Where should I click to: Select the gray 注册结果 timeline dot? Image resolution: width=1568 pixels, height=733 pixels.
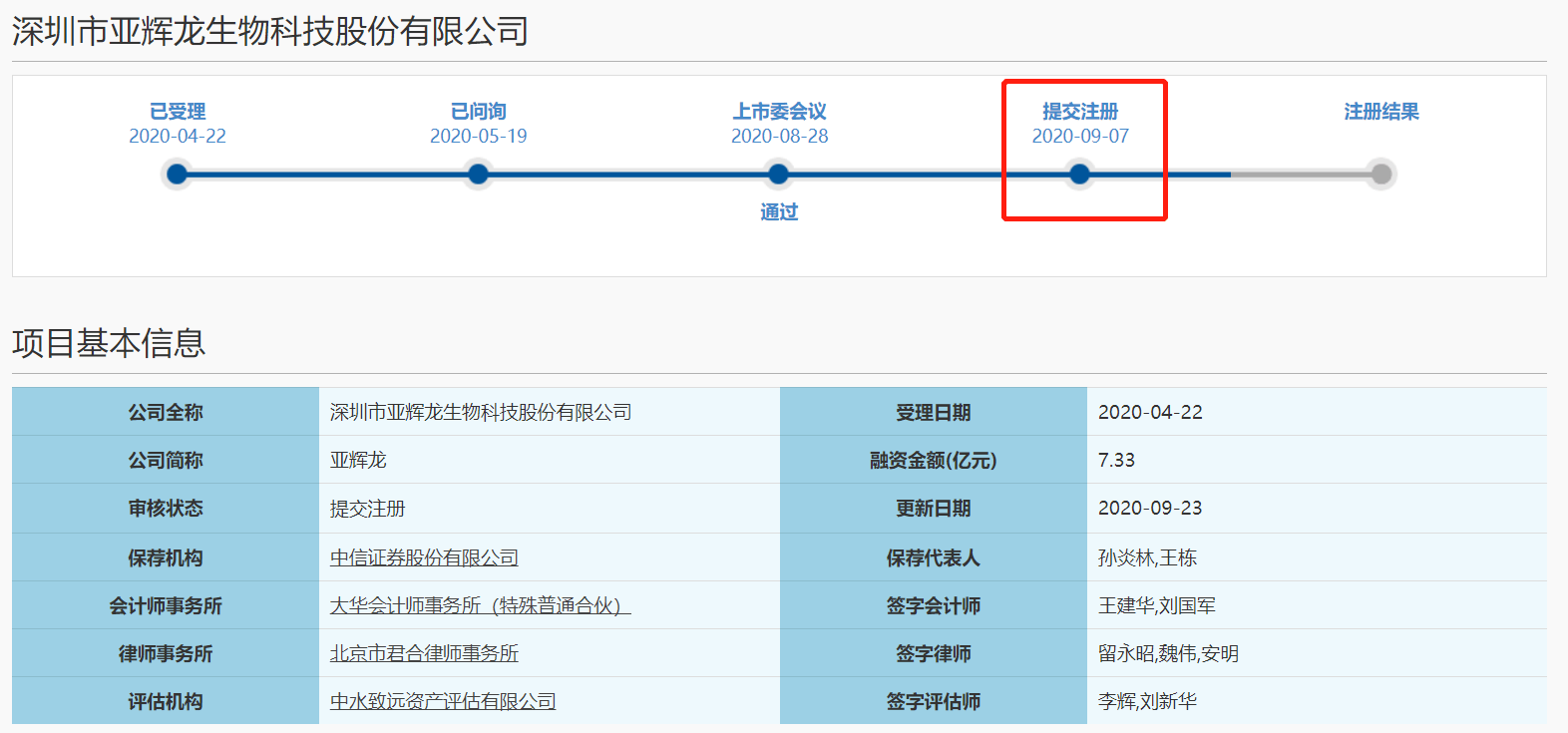click(x=1380, y=175)
